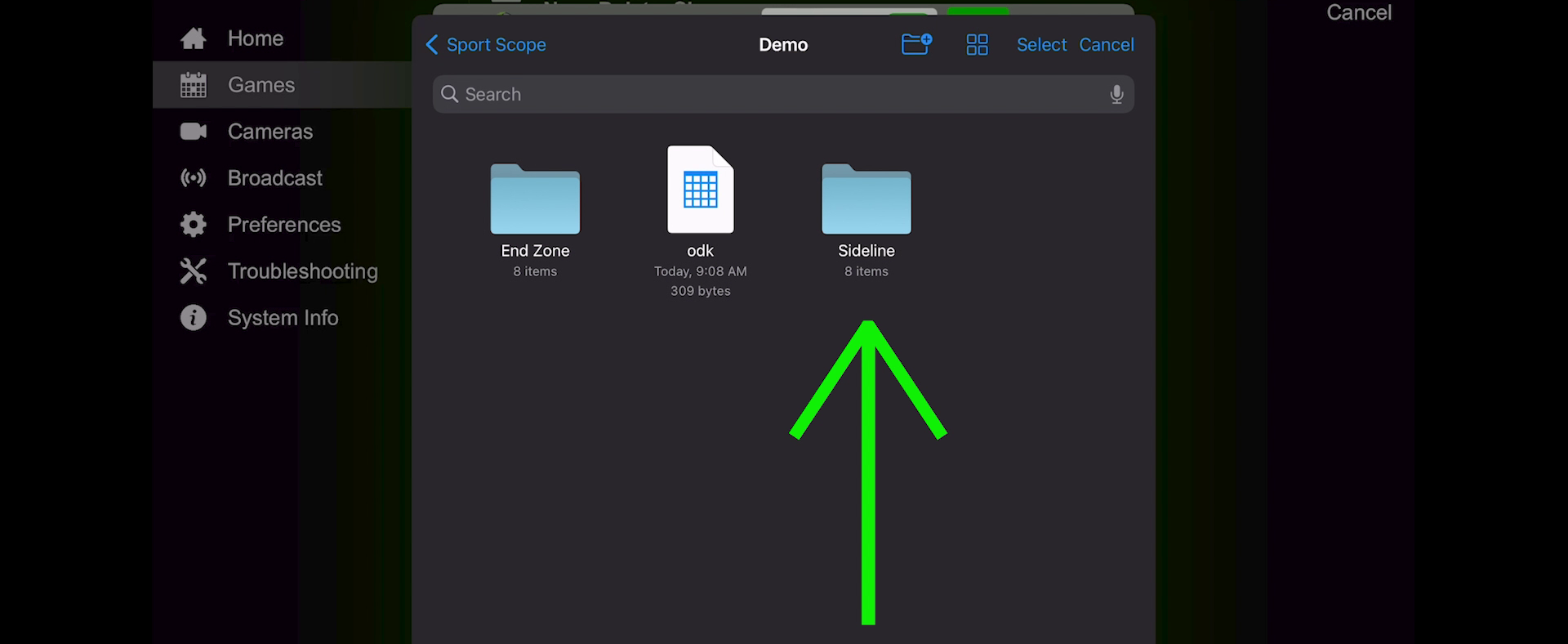Screen dimensions: 1568x644
Task: Go back to the Sport Scope folder
Action: click(486, 45)
